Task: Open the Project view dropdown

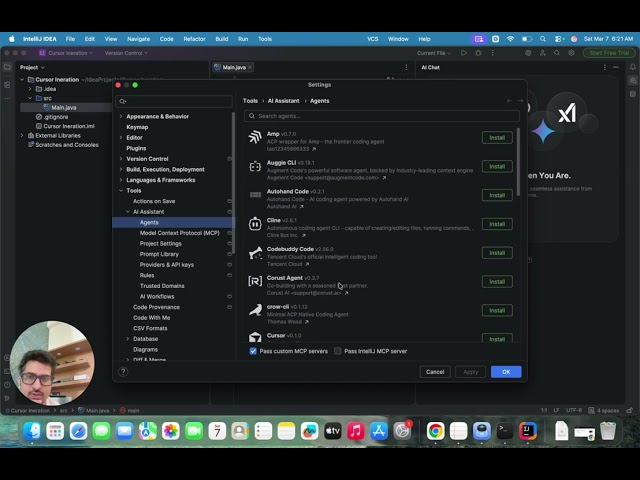Action: 32,67
